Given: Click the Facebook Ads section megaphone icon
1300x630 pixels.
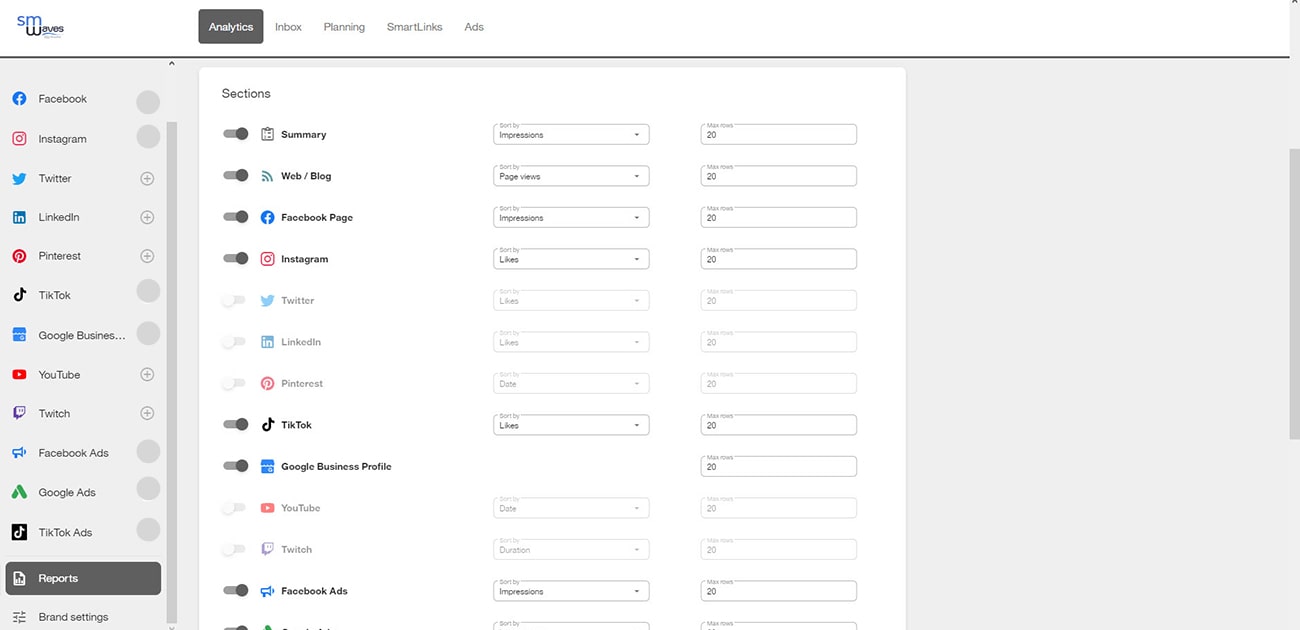Looking at the screenshot, I should click(267, 591).
